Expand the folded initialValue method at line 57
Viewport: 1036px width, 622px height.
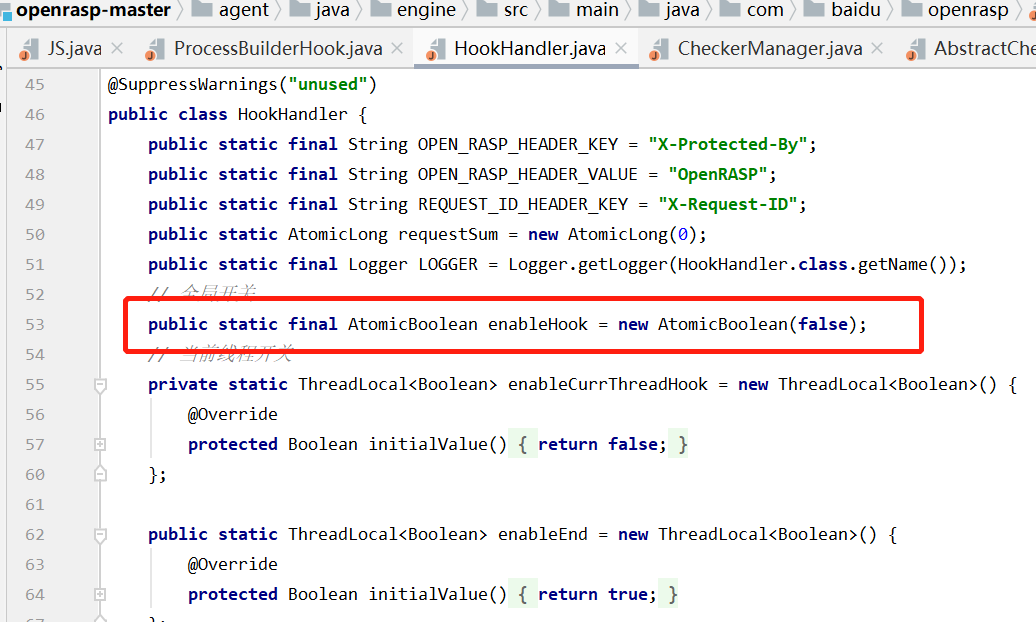[x=100, y=444]
